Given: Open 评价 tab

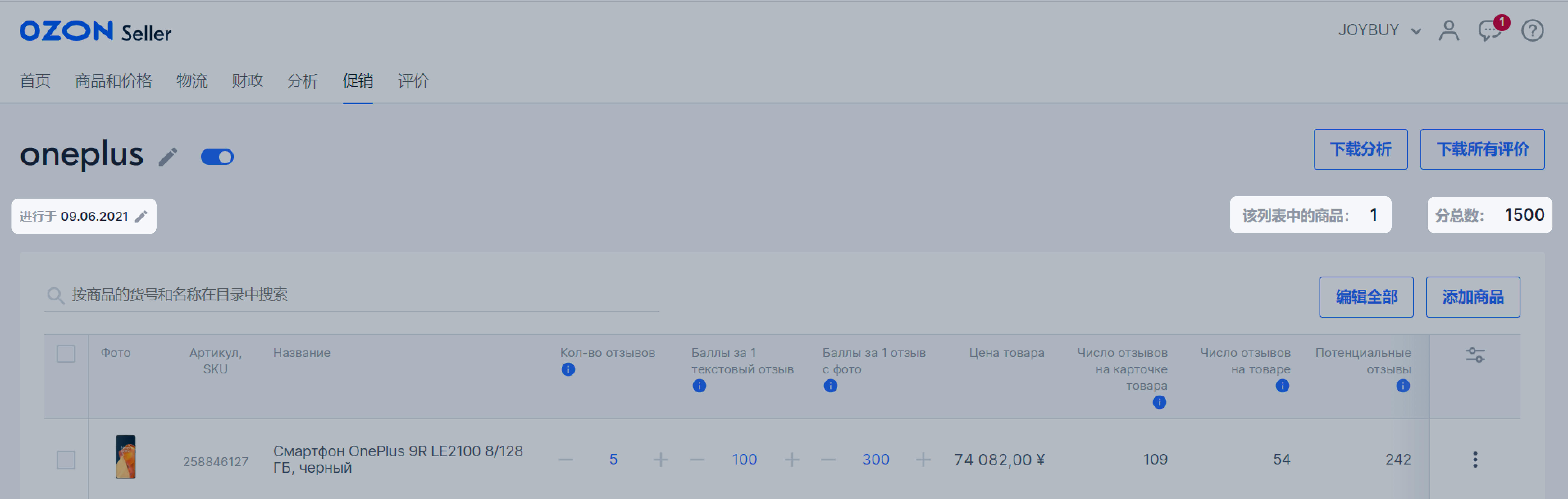Looking at the screenshot, I should click(413, 80).
